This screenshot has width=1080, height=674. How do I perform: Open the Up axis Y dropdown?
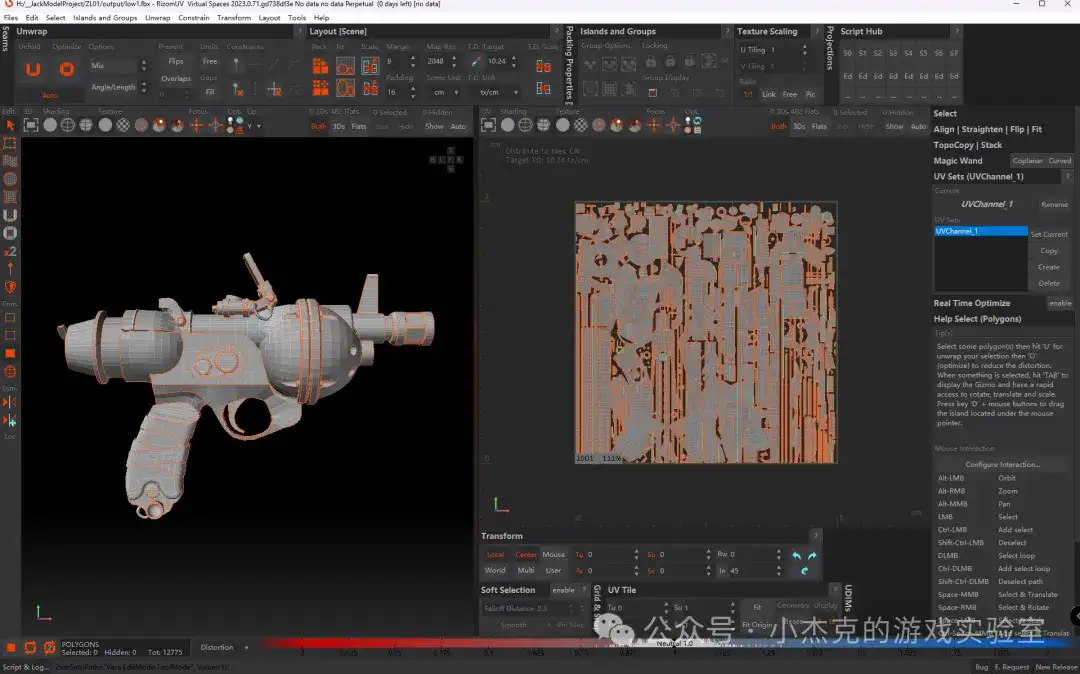(x=254, y=126)
